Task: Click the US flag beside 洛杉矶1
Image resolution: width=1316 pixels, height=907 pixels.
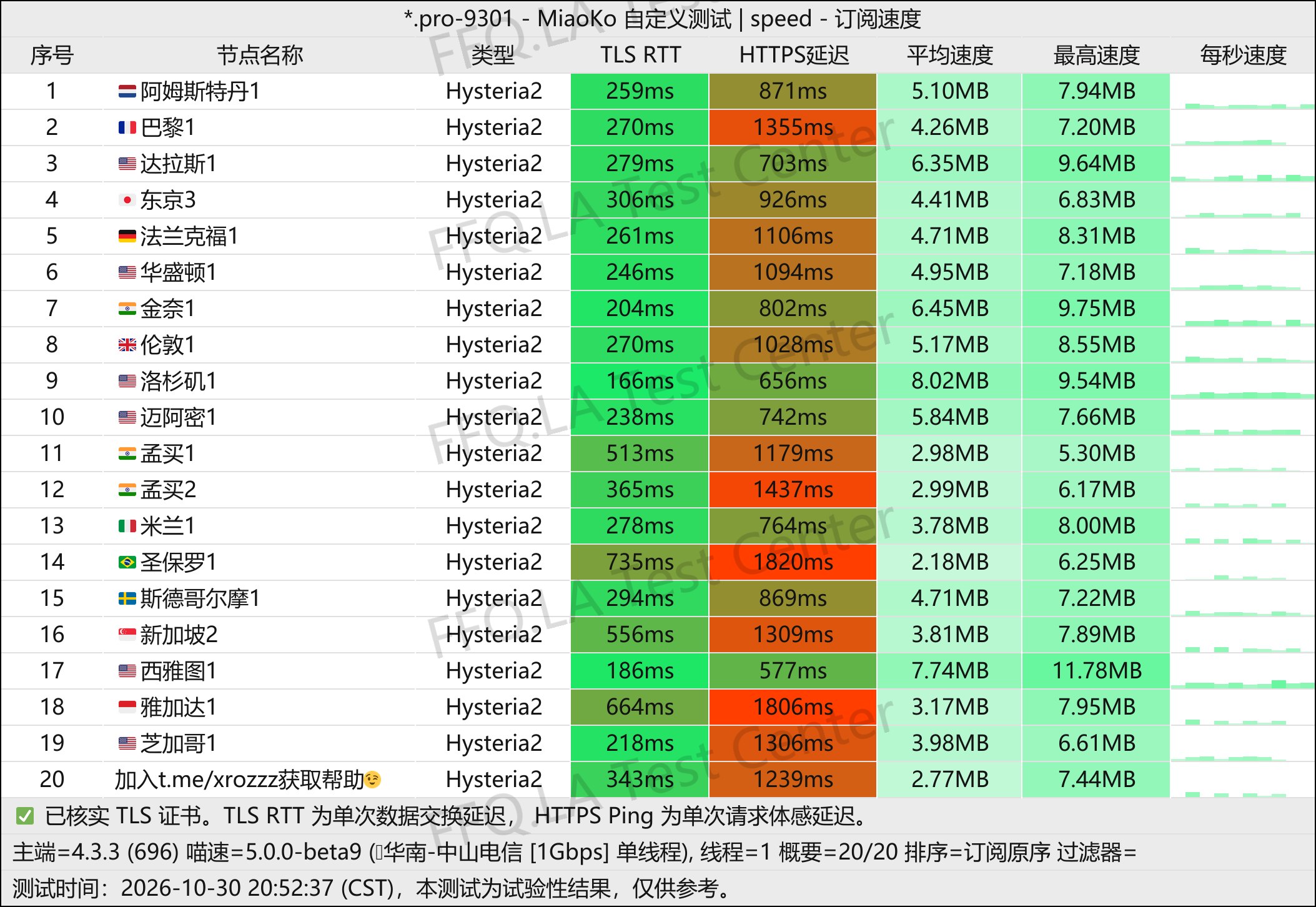Action: click(x=127, y=382)
